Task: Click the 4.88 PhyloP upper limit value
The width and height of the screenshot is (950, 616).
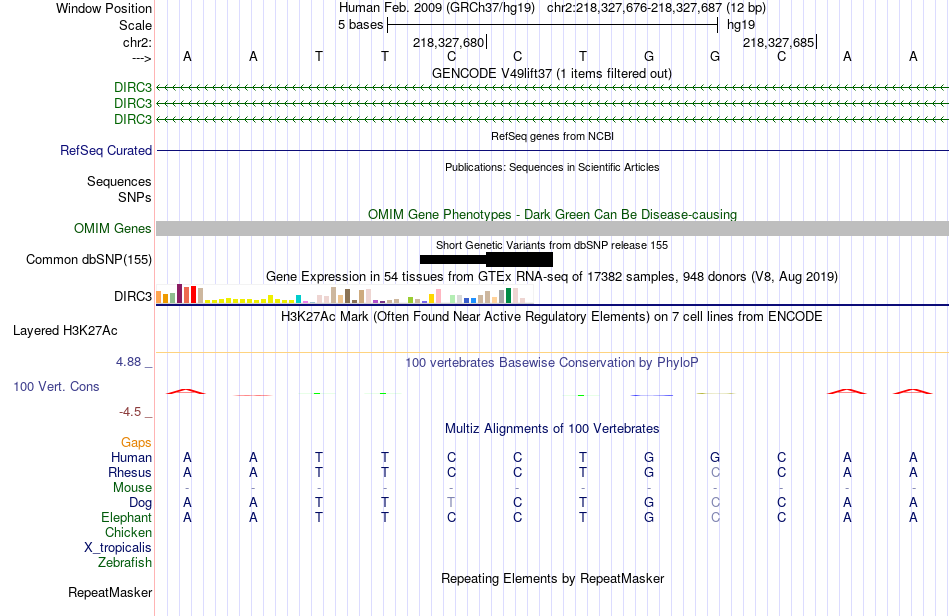Action: 128,362
